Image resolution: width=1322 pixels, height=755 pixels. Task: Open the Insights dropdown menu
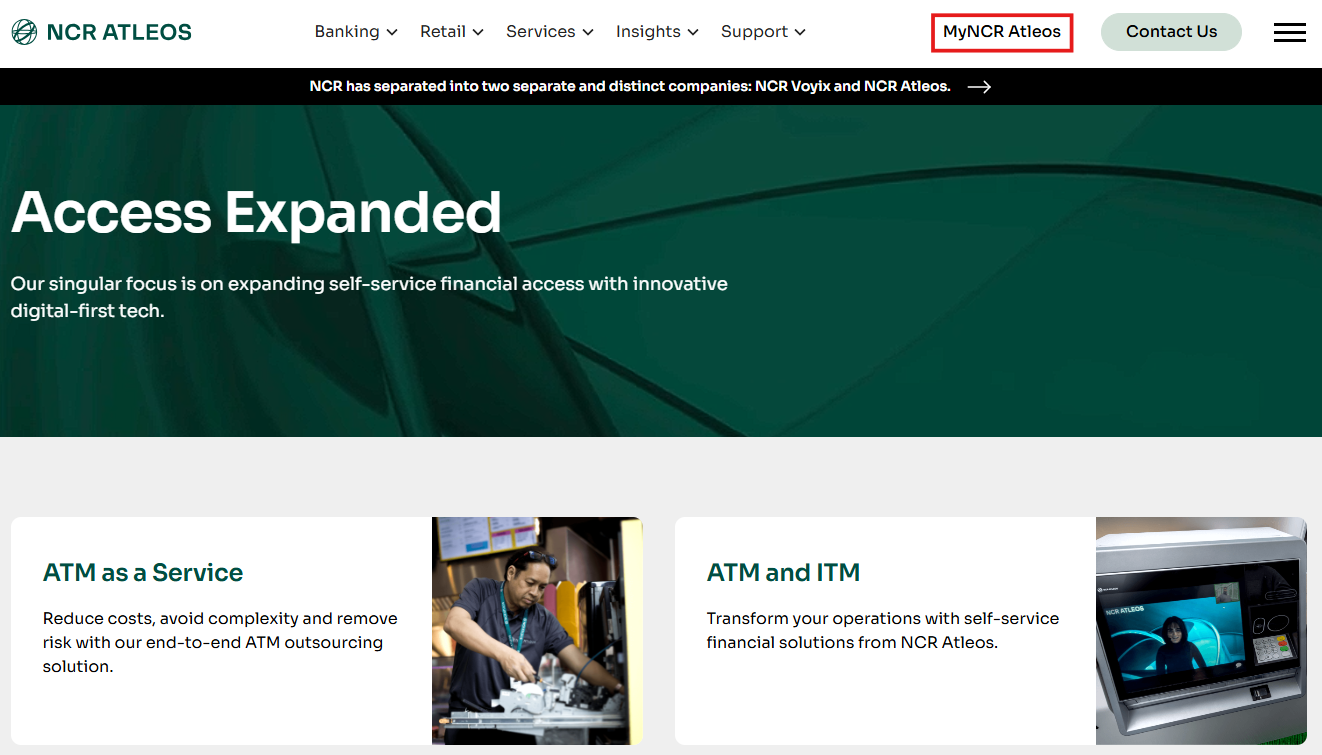657,32
